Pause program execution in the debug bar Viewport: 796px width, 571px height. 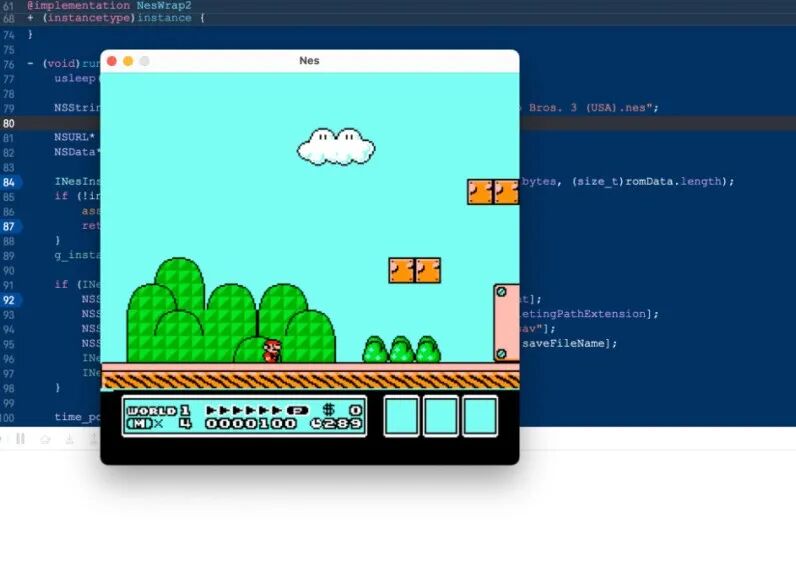pyautogui.click(x=20, y=439)
